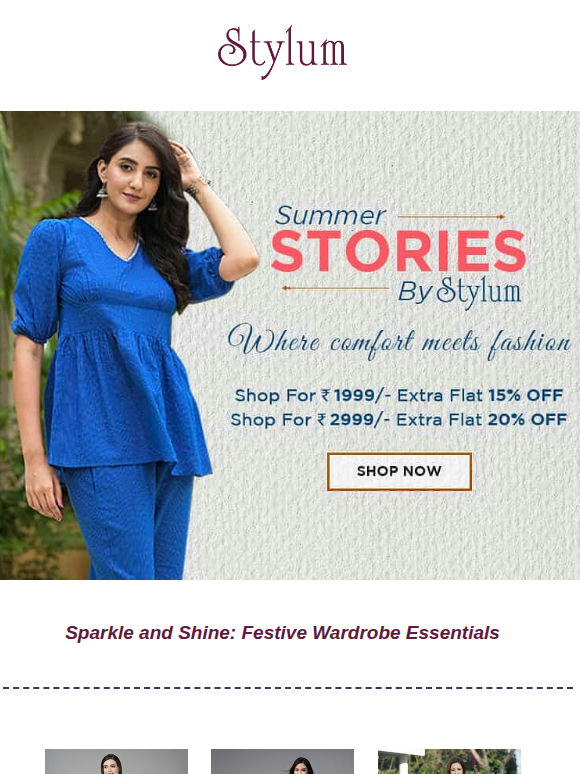Select the ₹1999 extra flat offer line
Viewport: 580px width, 774px height.
click(398, 395)
